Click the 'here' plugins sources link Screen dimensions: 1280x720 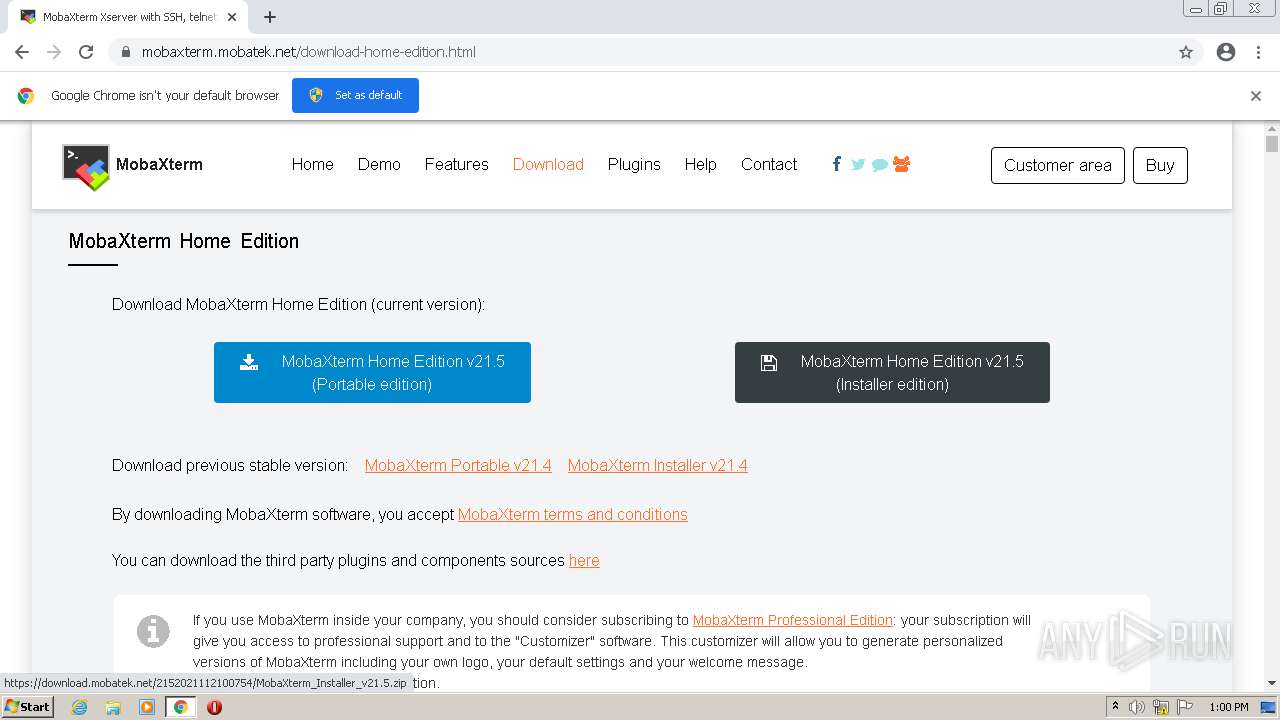click(584, 560)
